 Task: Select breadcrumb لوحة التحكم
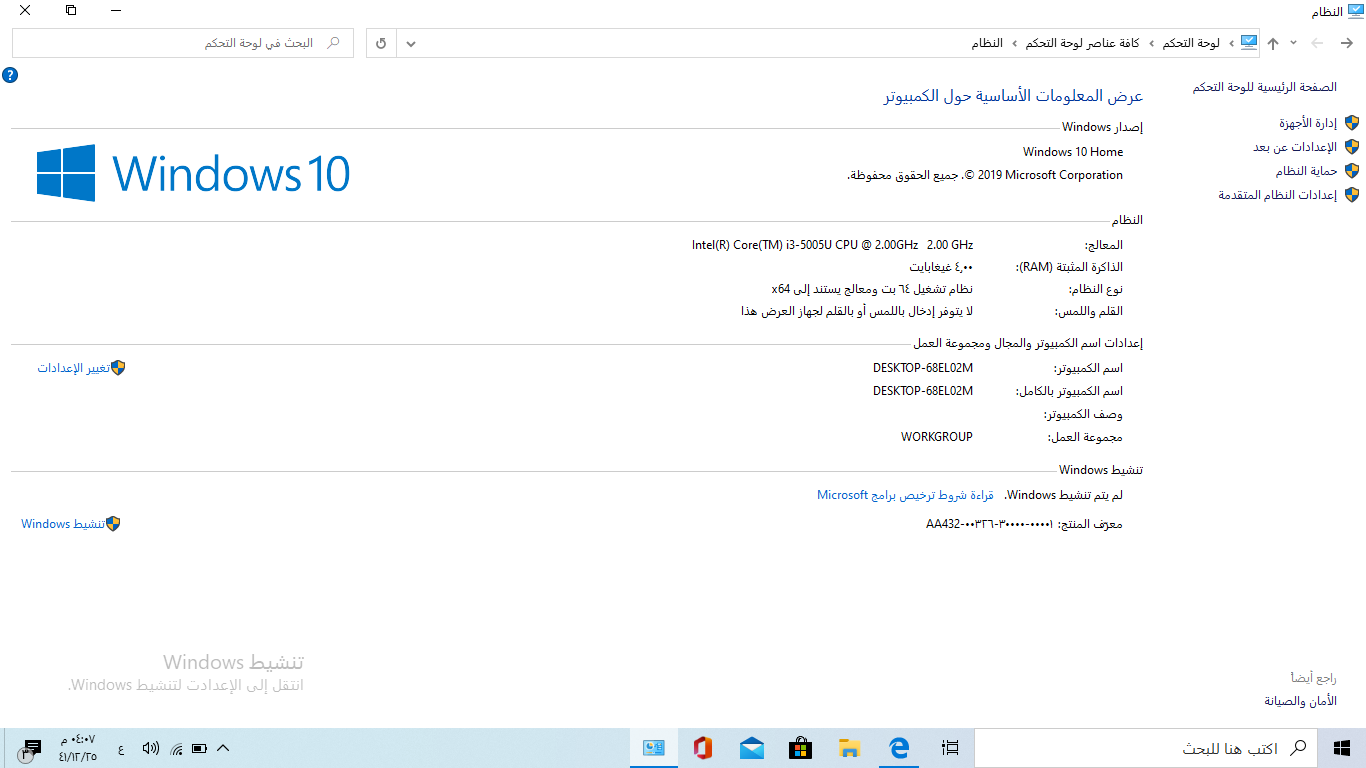click(1190, 43)
